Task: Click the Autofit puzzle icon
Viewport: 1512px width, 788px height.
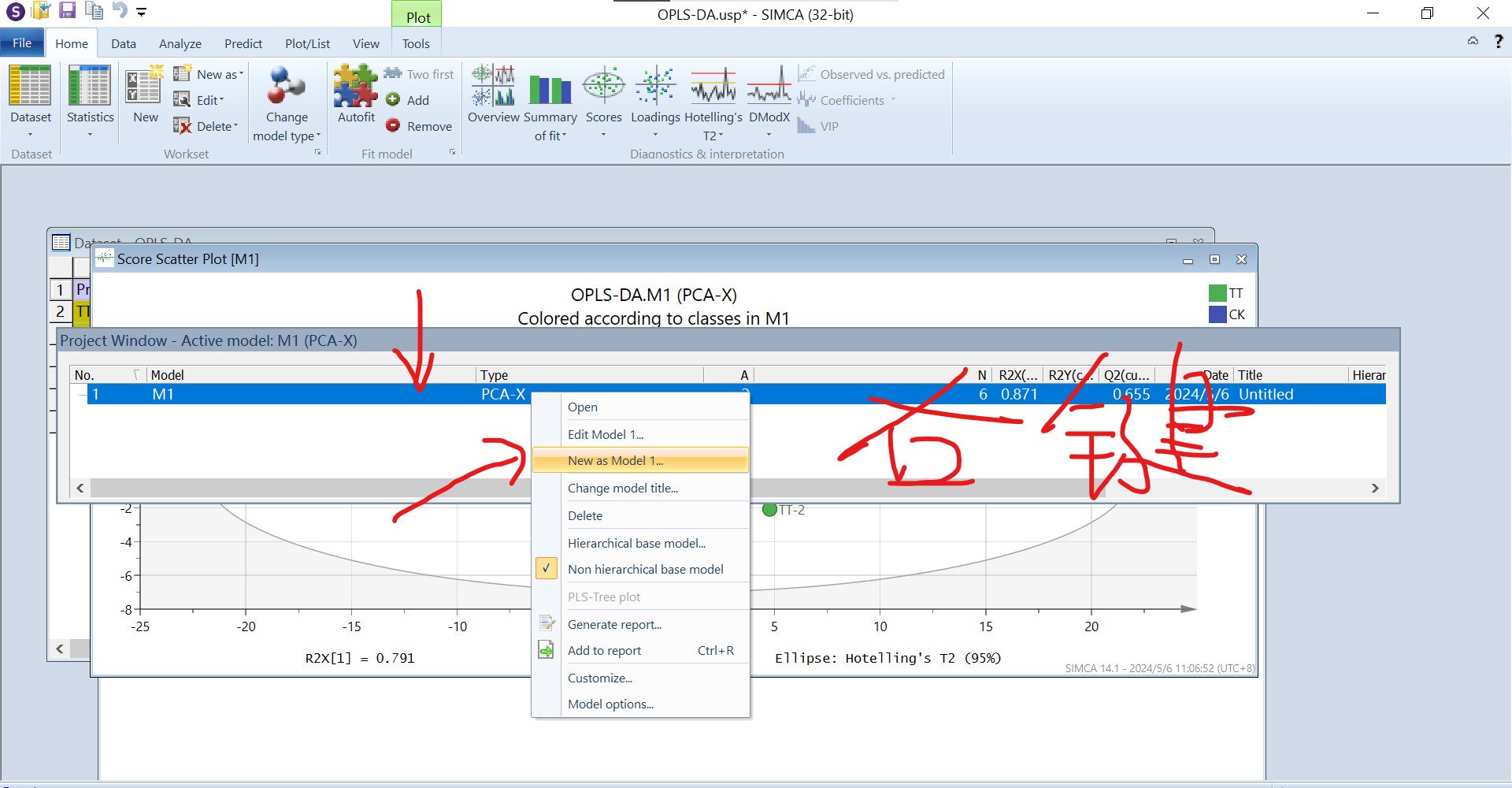Action: pos(356,87)
